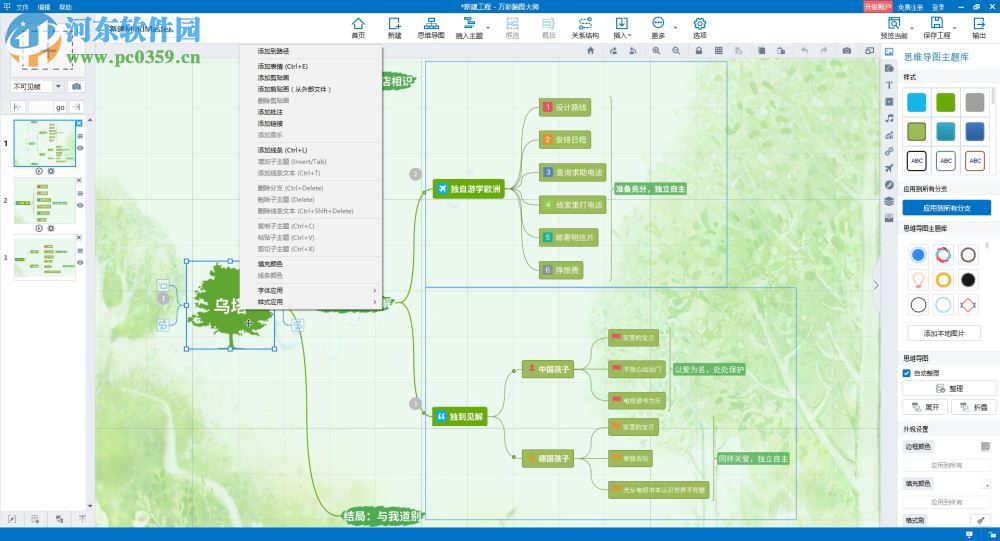Open the Options (选项) gear icon

[x=700, y=27]
